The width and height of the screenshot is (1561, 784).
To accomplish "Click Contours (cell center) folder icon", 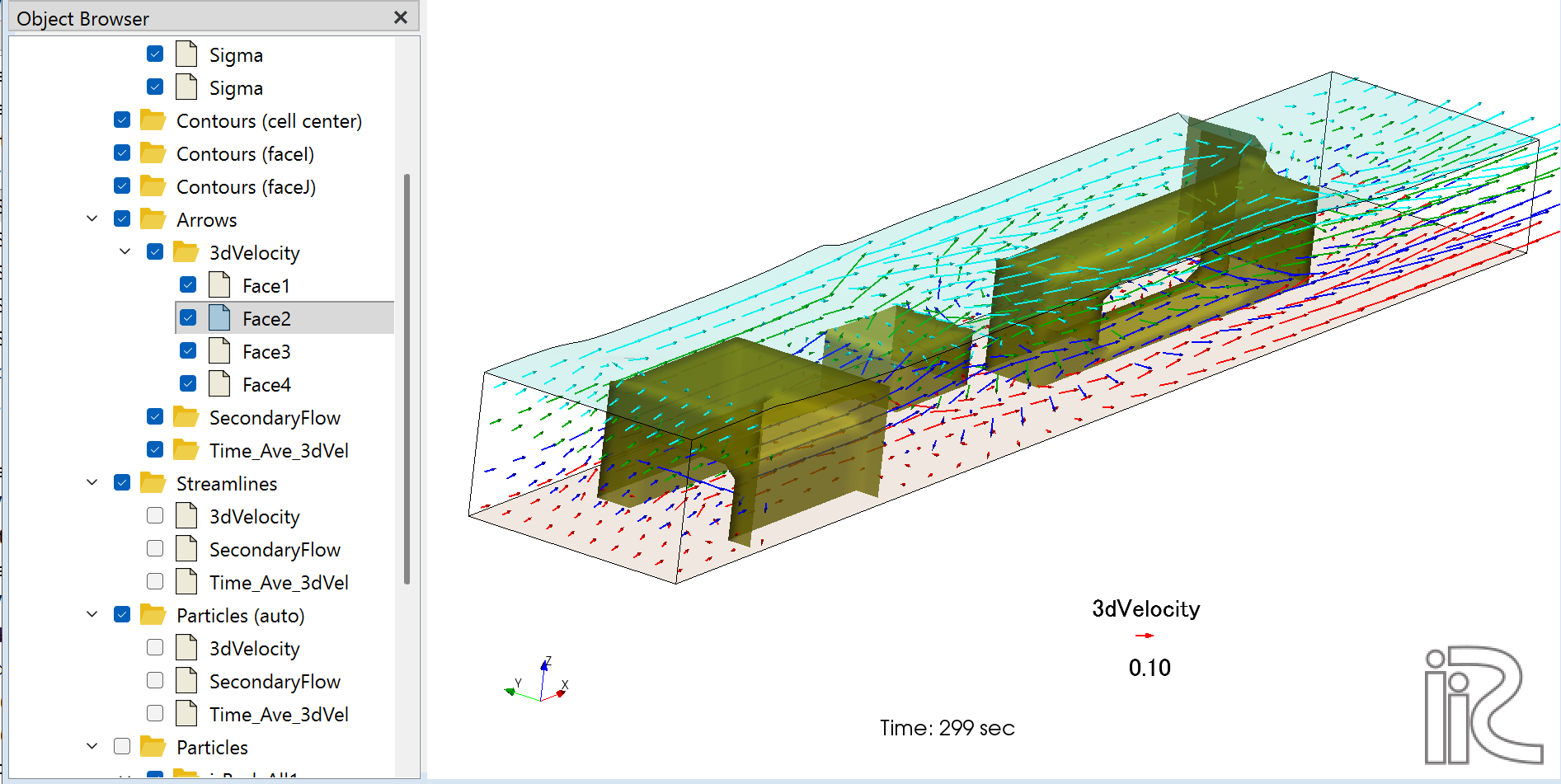I will 153,120.
